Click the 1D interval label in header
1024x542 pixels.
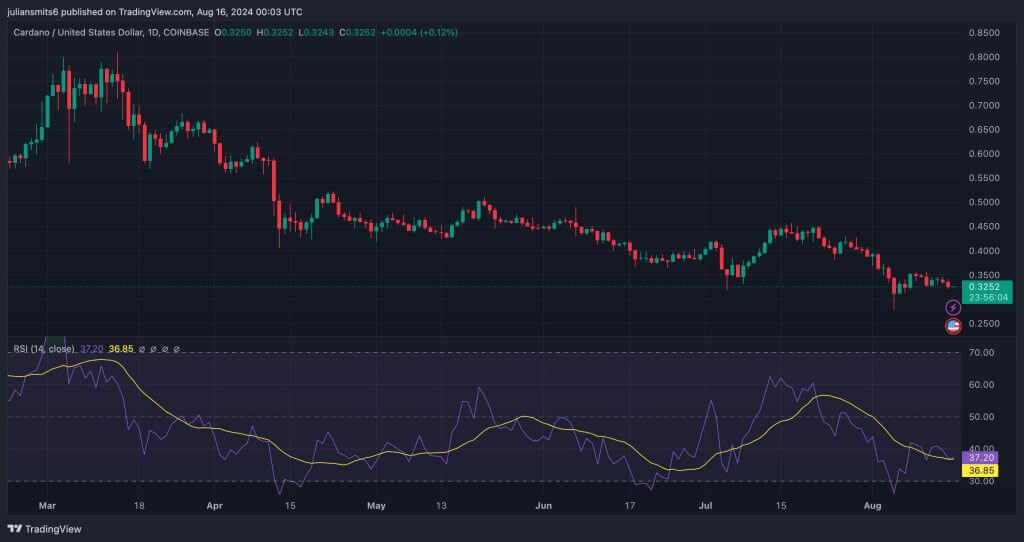(152, 33)
